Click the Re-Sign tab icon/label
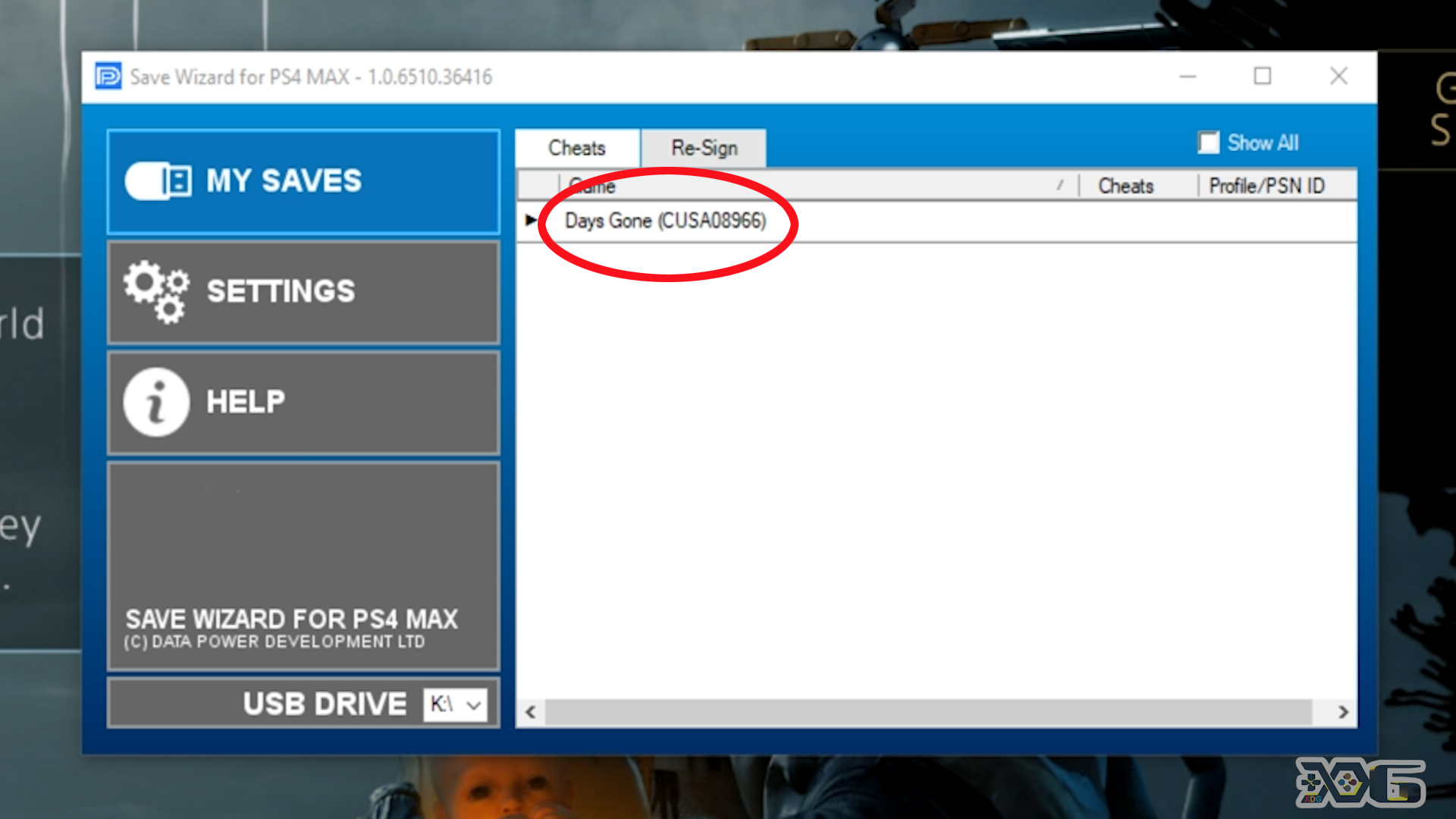Screen dimensions: 1456x819 702,147
